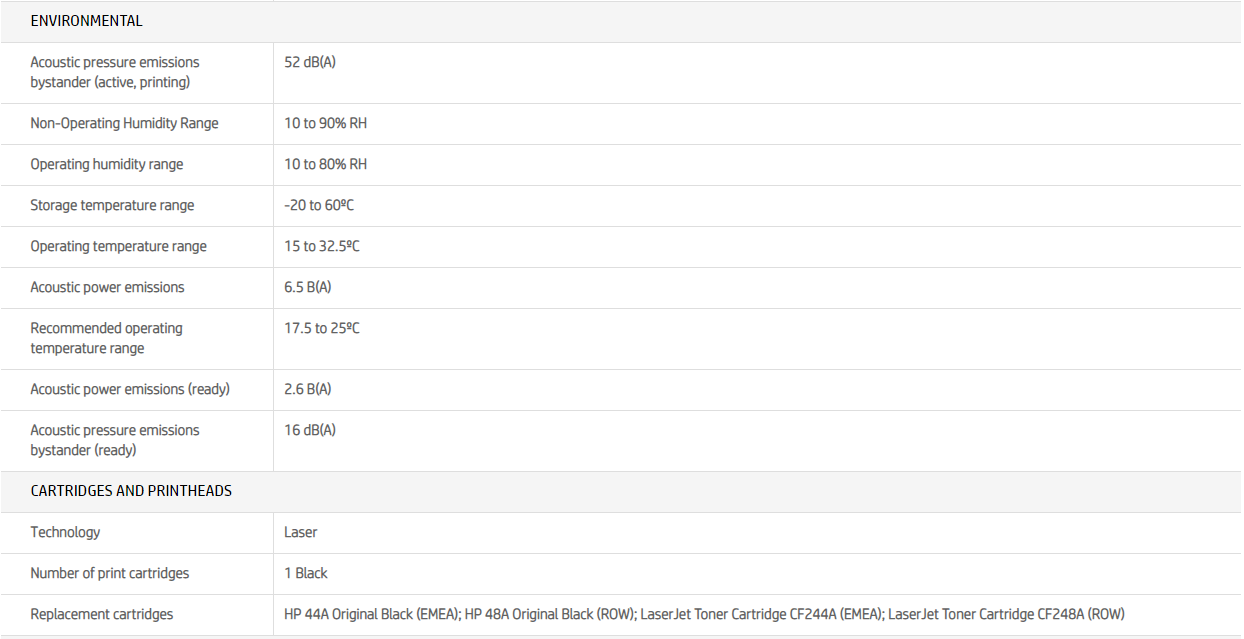Click the 10 to 80% RH value
Screen dimensions: 1244x639
coord(325,165)
